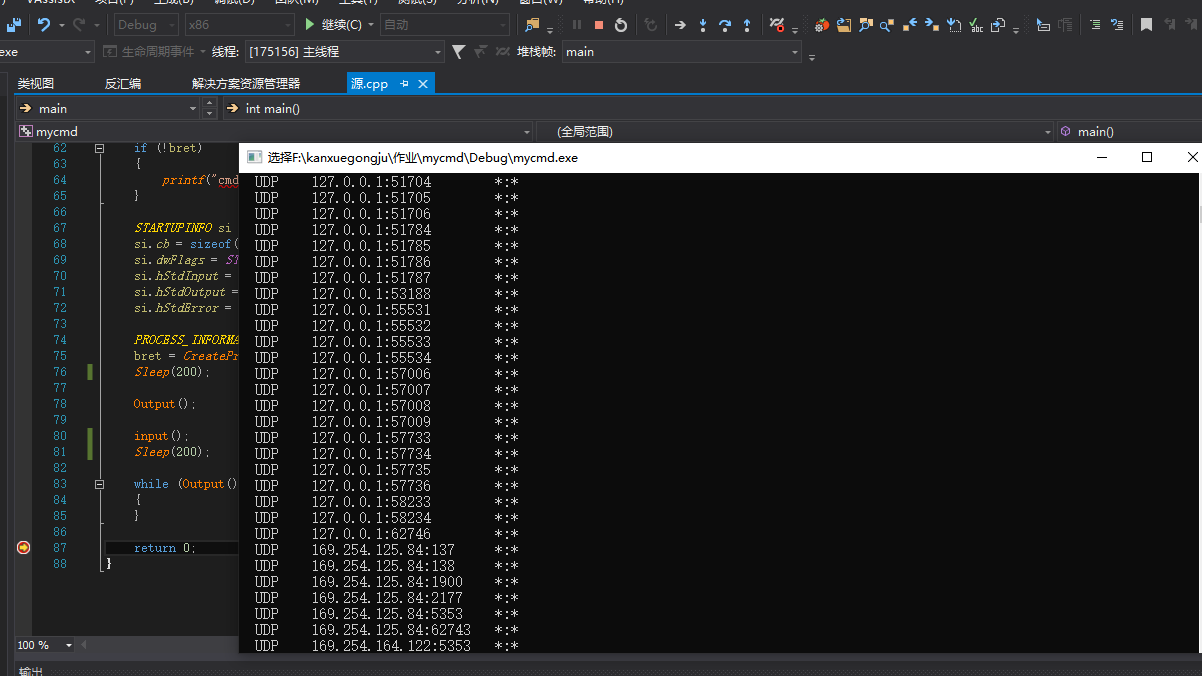This screenshot has height=676, width=1202.
Task: Open the thread [175156] 主线程 dropdown
Action: tap(343, 52)
